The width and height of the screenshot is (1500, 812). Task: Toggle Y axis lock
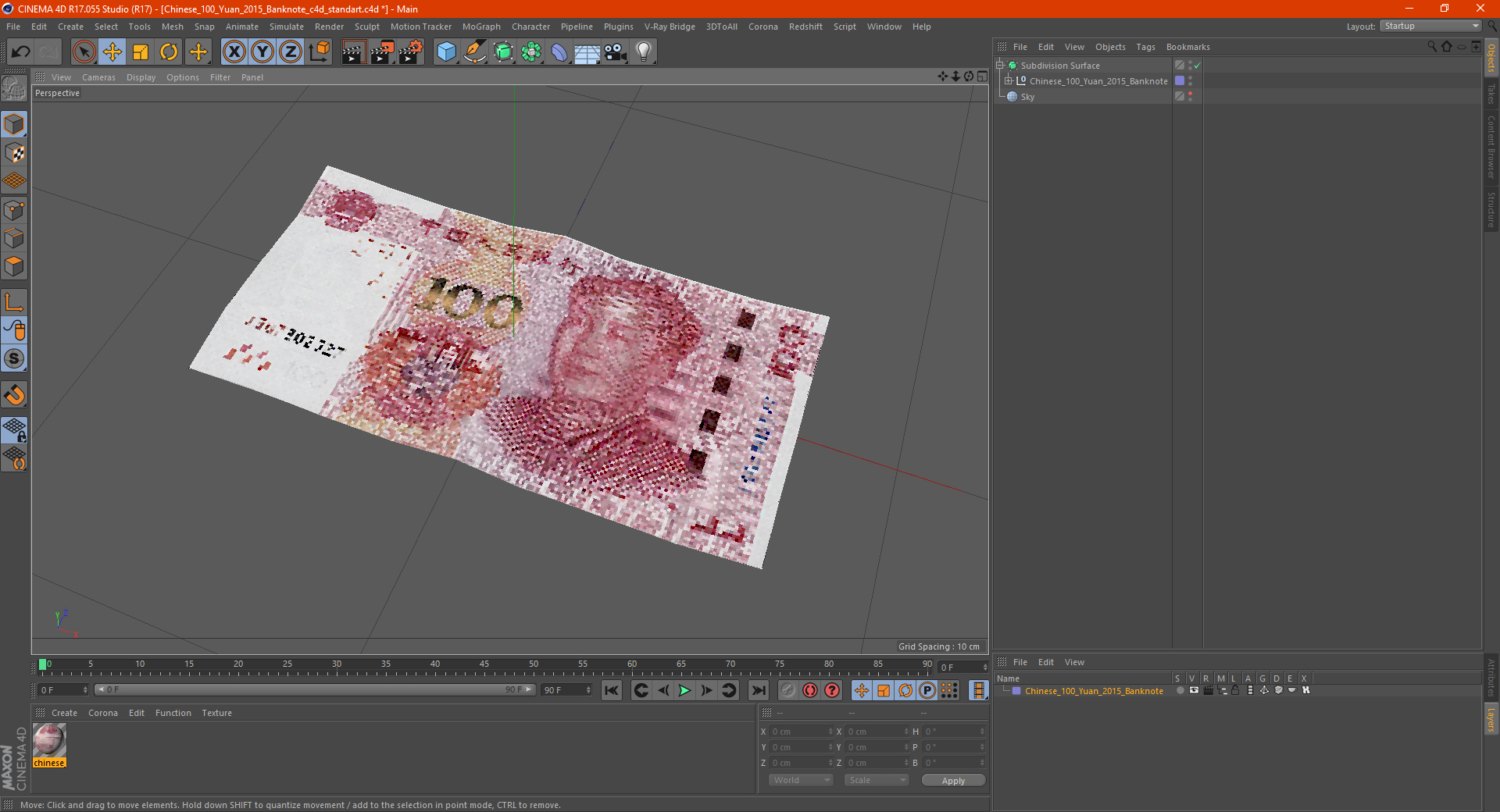pyautogui.click(x=262, y=52)
